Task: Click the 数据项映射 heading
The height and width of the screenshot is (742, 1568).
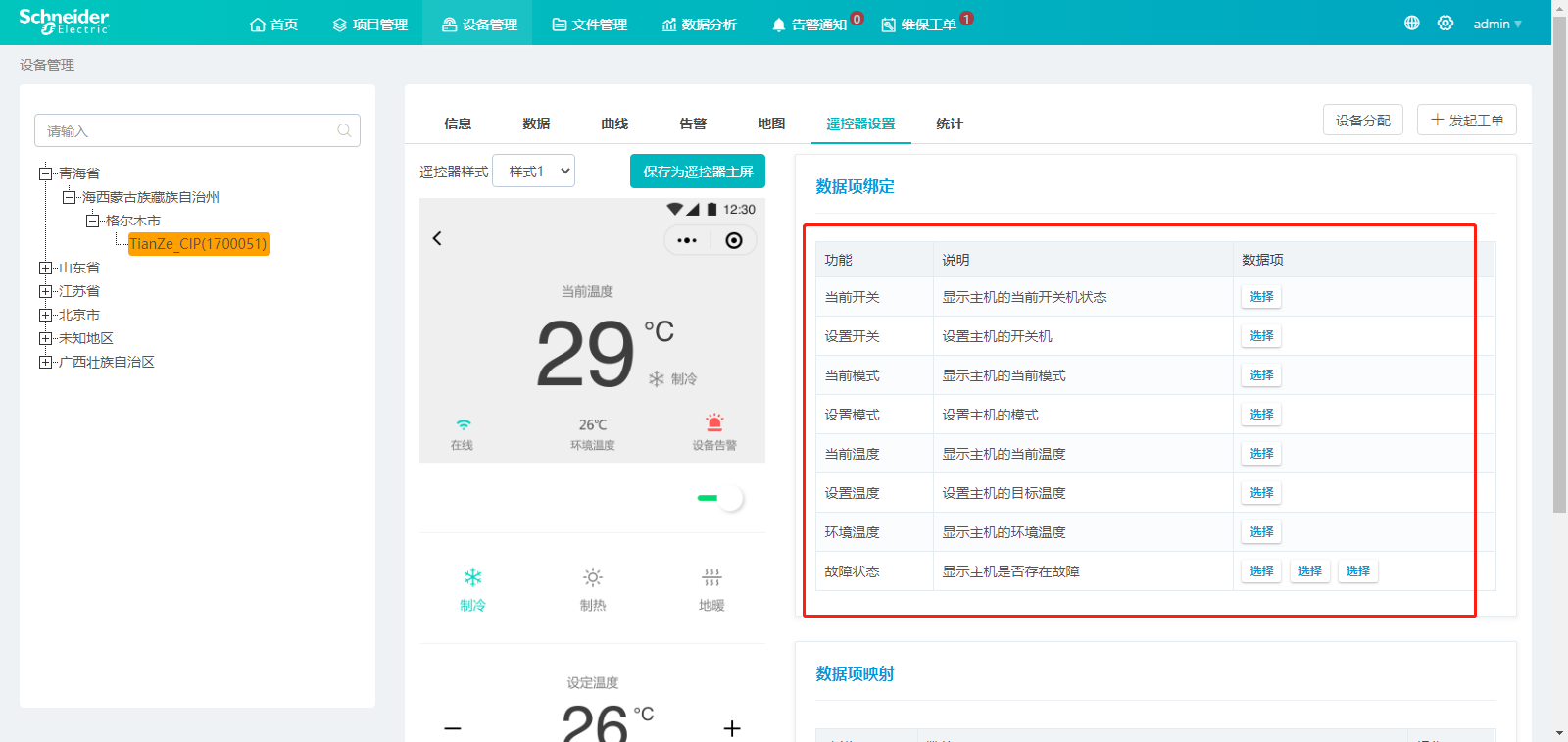Action: coord(855,673)
